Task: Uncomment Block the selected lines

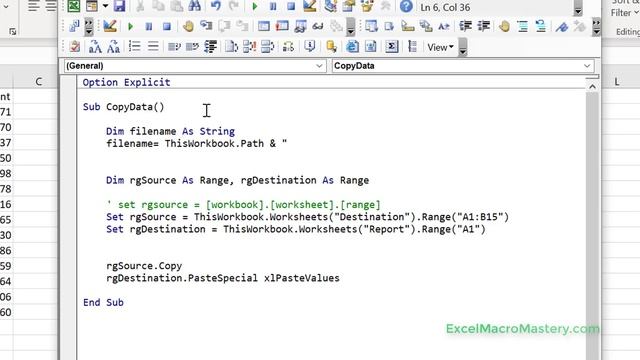Action: click(541, 27)
